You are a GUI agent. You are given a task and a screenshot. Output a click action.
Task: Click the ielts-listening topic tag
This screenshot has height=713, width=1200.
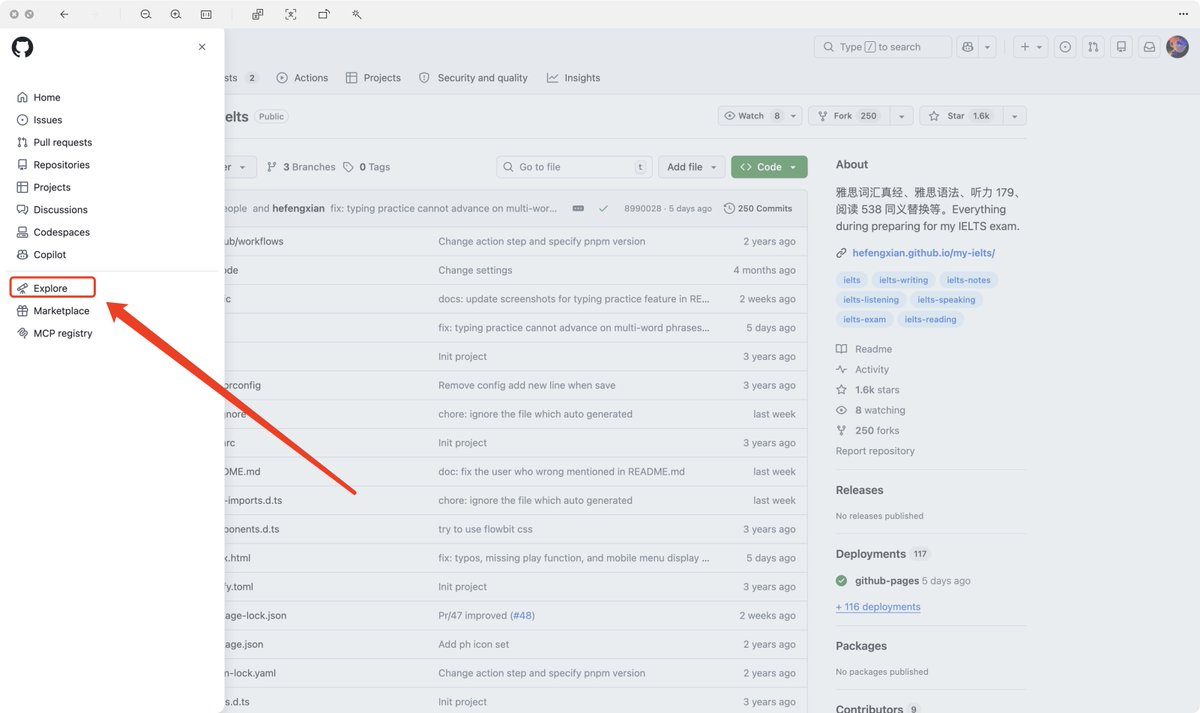871,300
